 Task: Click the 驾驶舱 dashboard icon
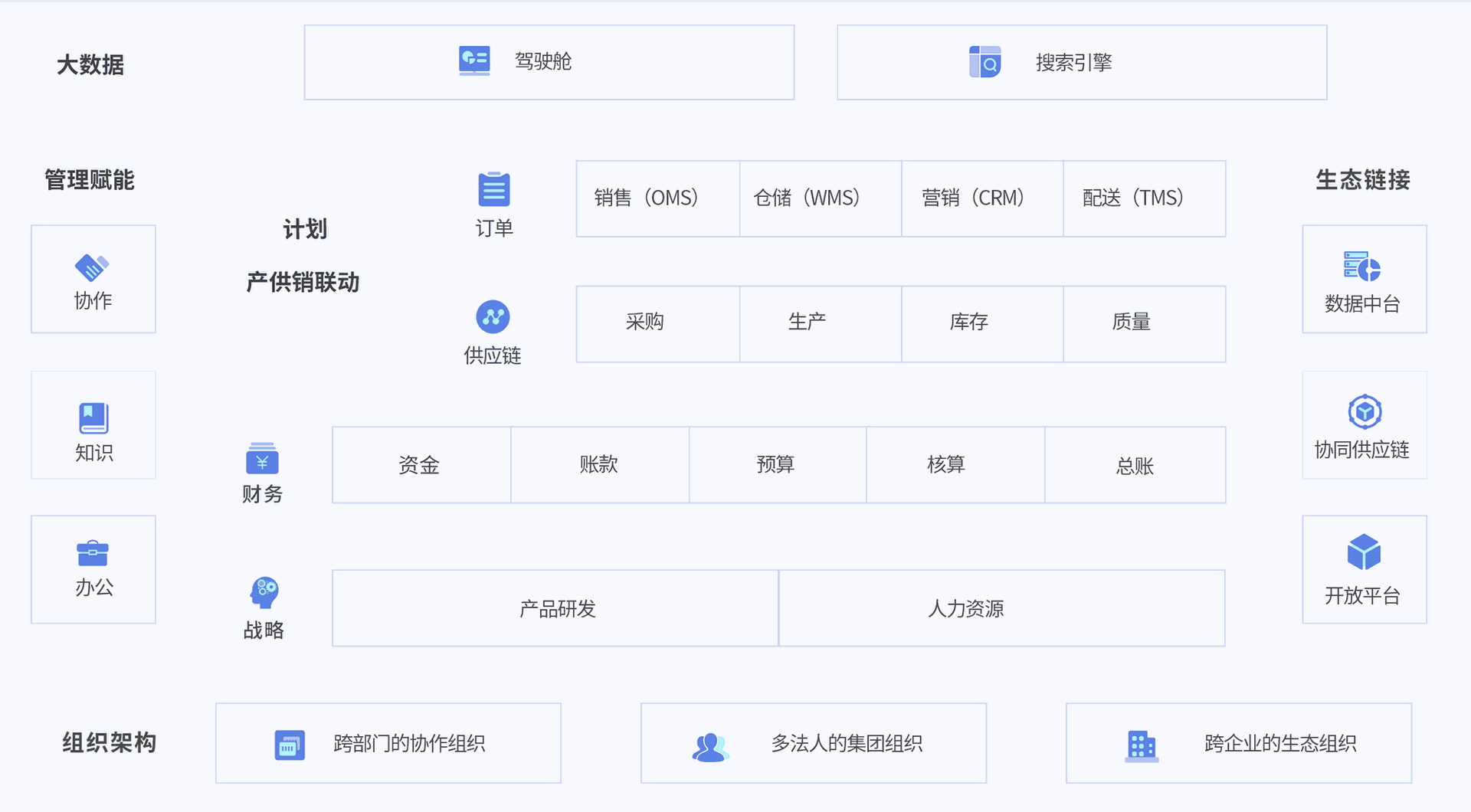coord(474,61)
